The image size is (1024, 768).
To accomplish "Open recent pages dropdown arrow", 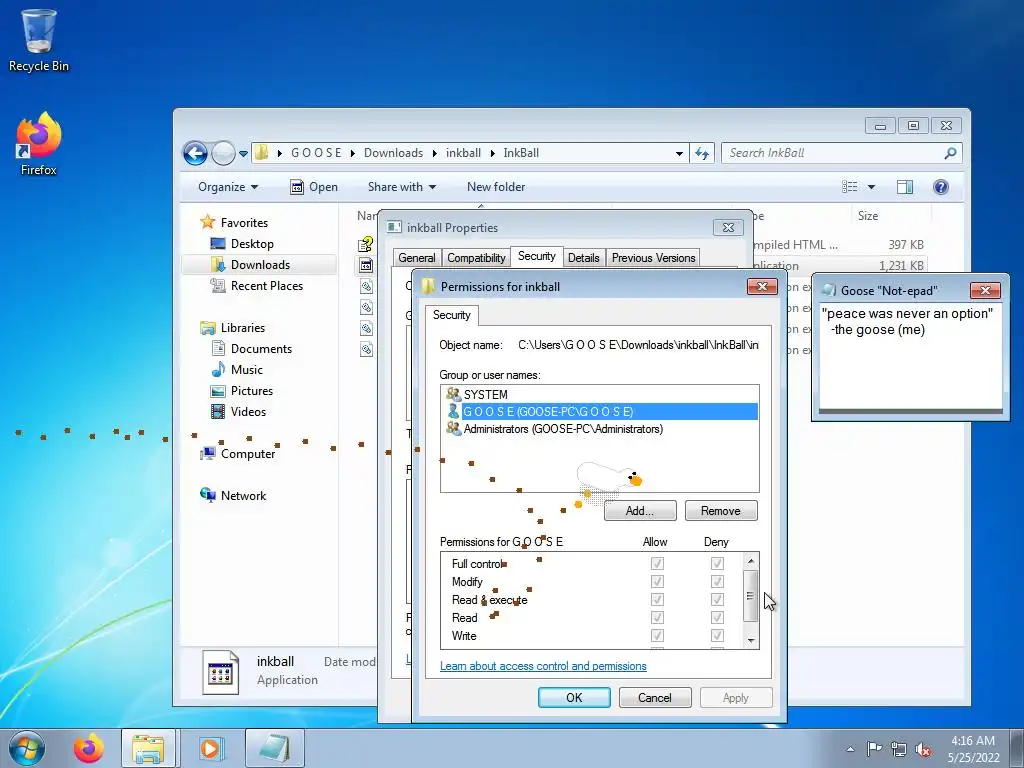I will pyautogui.click(x=243, y=154).
